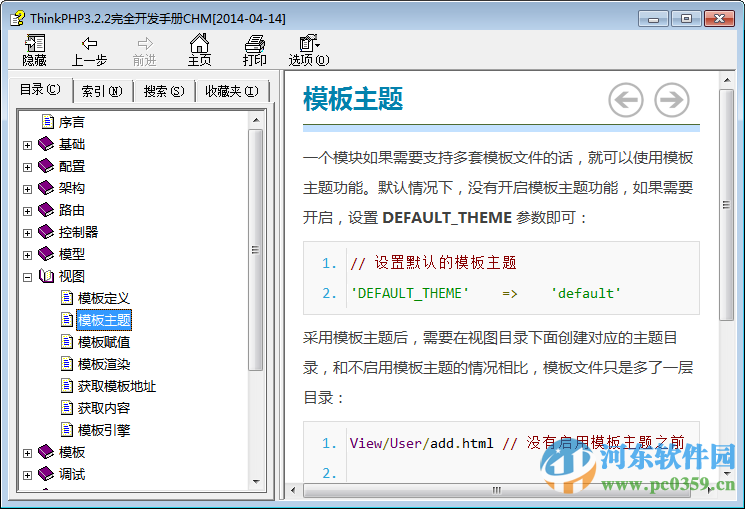
Task: Click the content pane vertical scrollbar thumb
Action: [x=726, y=205]
